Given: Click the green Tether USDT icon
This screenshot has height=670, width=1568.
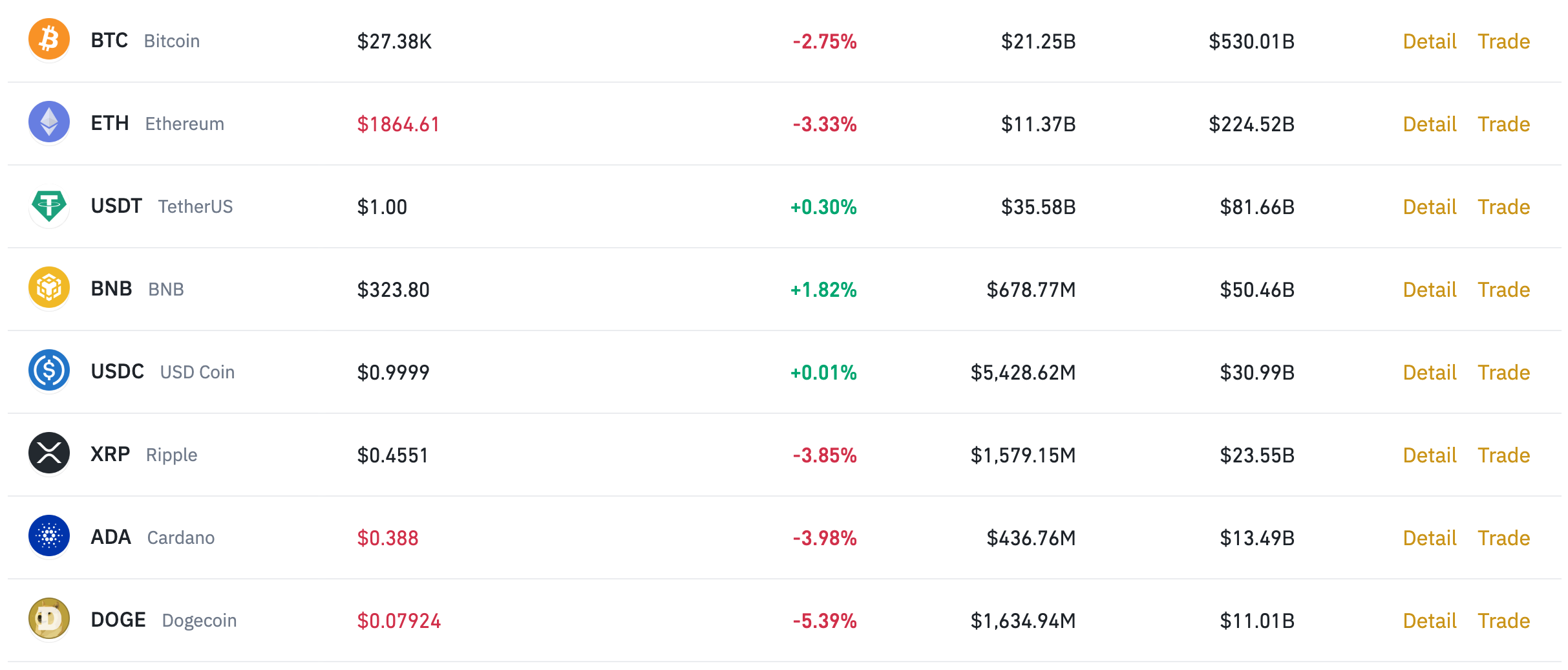Looking at the screenshot, I should 49,206.
